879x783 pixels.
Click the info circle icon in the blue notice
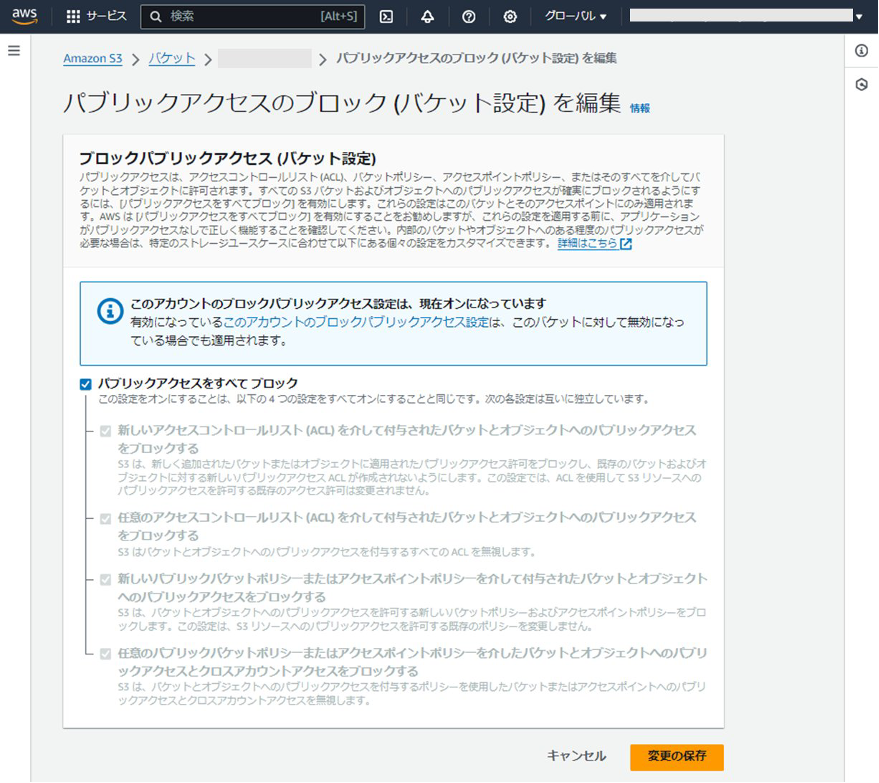tap(110, 311)
